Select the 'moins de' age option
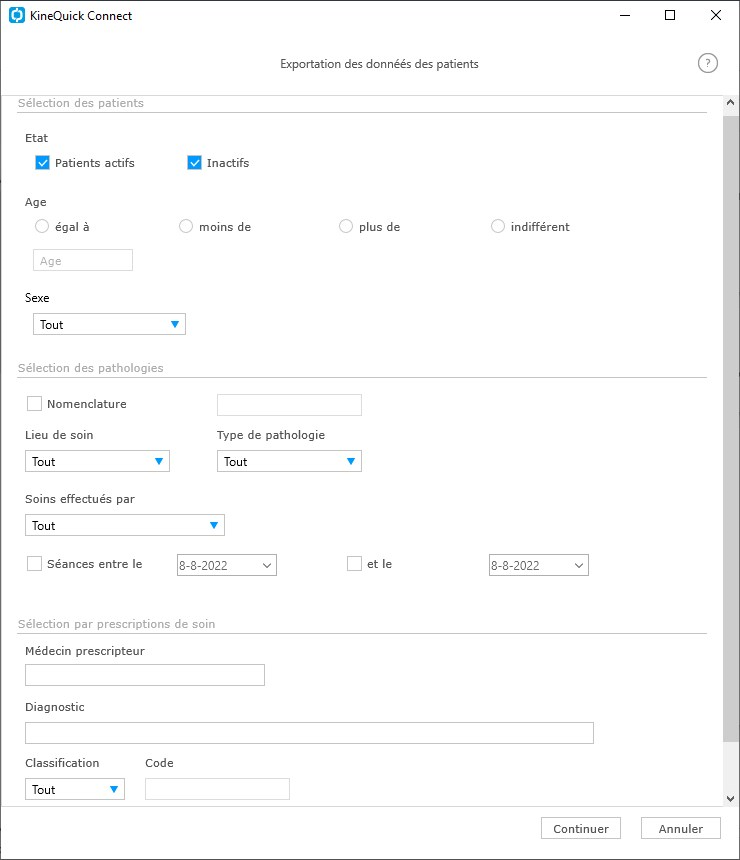Screen dimensions: 740x860 point(186,227)
